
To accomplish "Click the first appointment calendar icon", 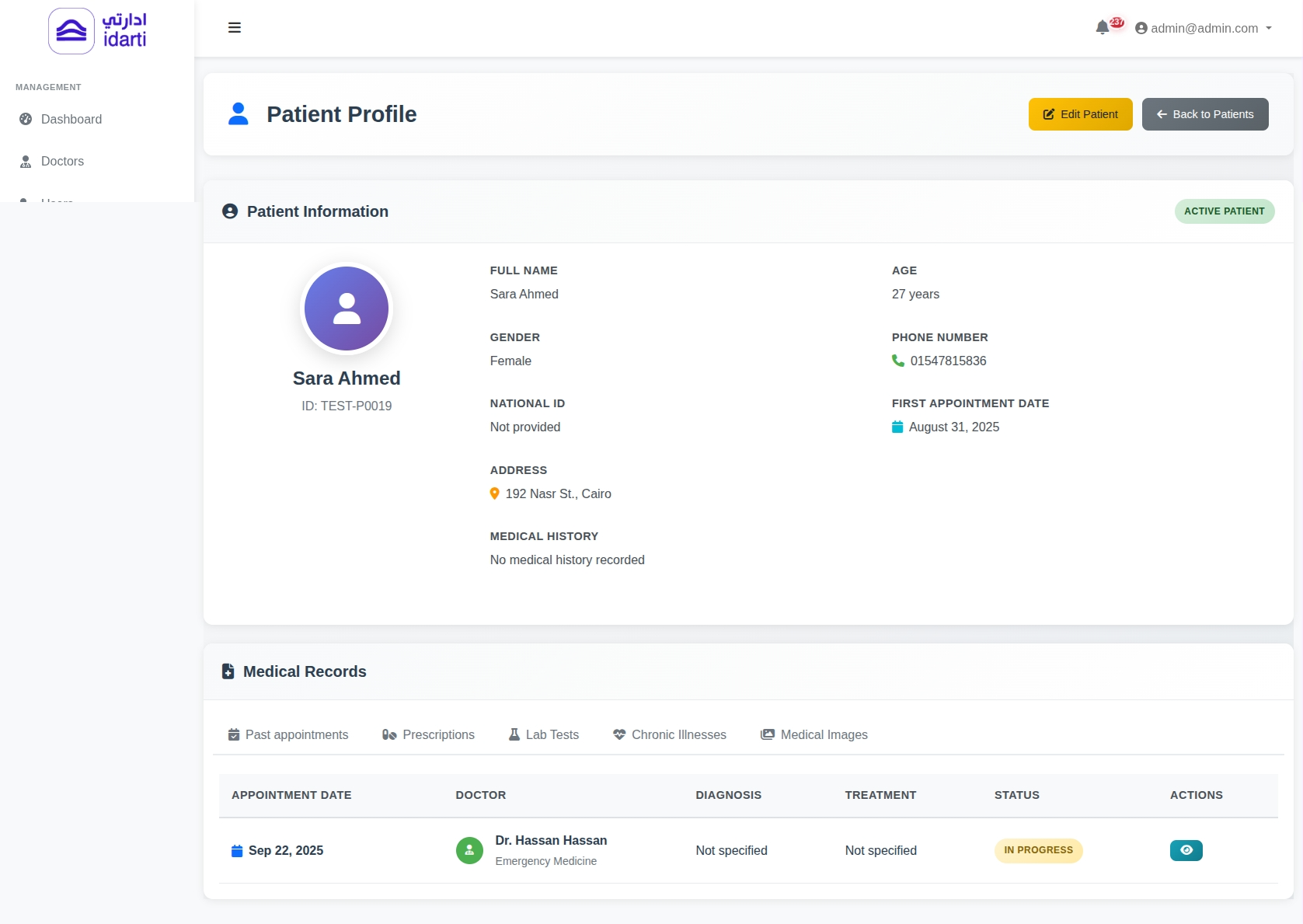I will [x=897, y=427].
